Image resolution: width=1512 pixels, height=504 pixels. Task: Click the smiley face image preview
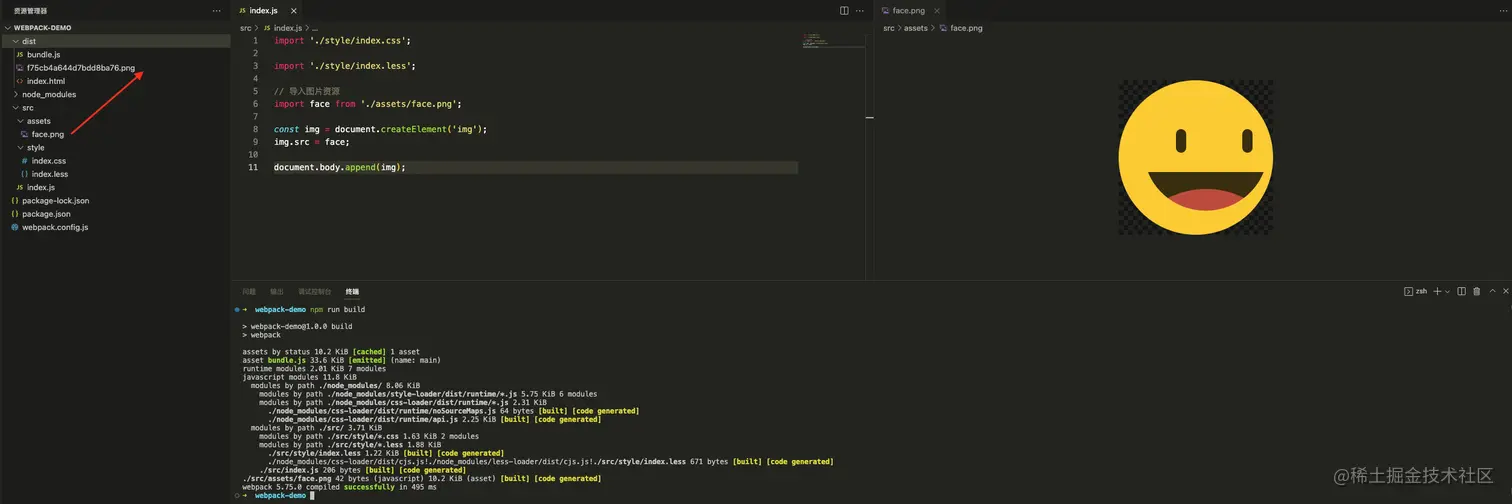[x=1195, y=157]
